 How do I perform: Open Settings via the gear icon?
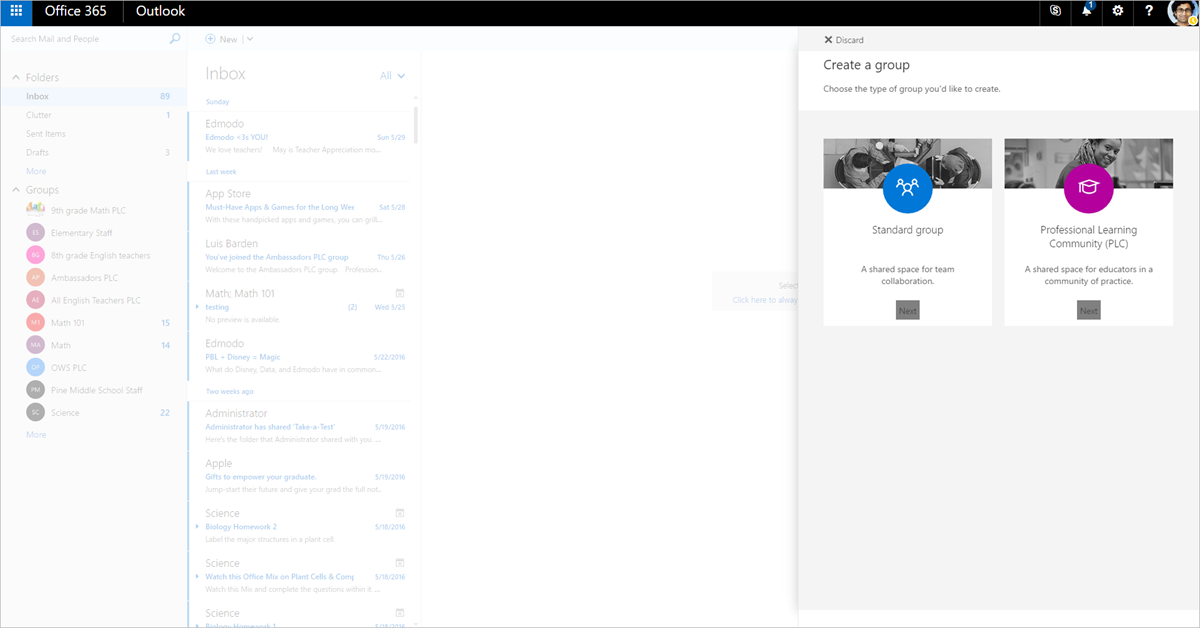(x=1117, y=12)
